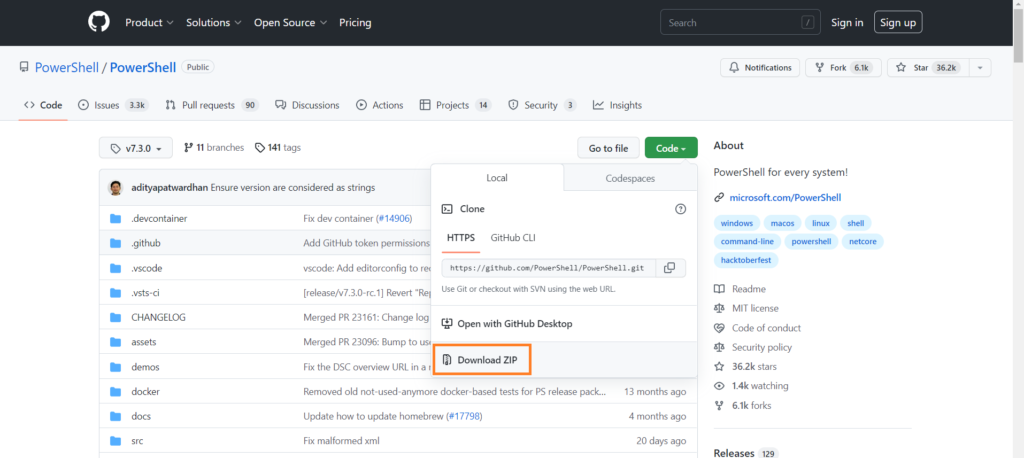Image resolution: width=1024 pixels, height=458 pixels.
Task: Select the clone URL text field
Action: (x=549, y=268)
